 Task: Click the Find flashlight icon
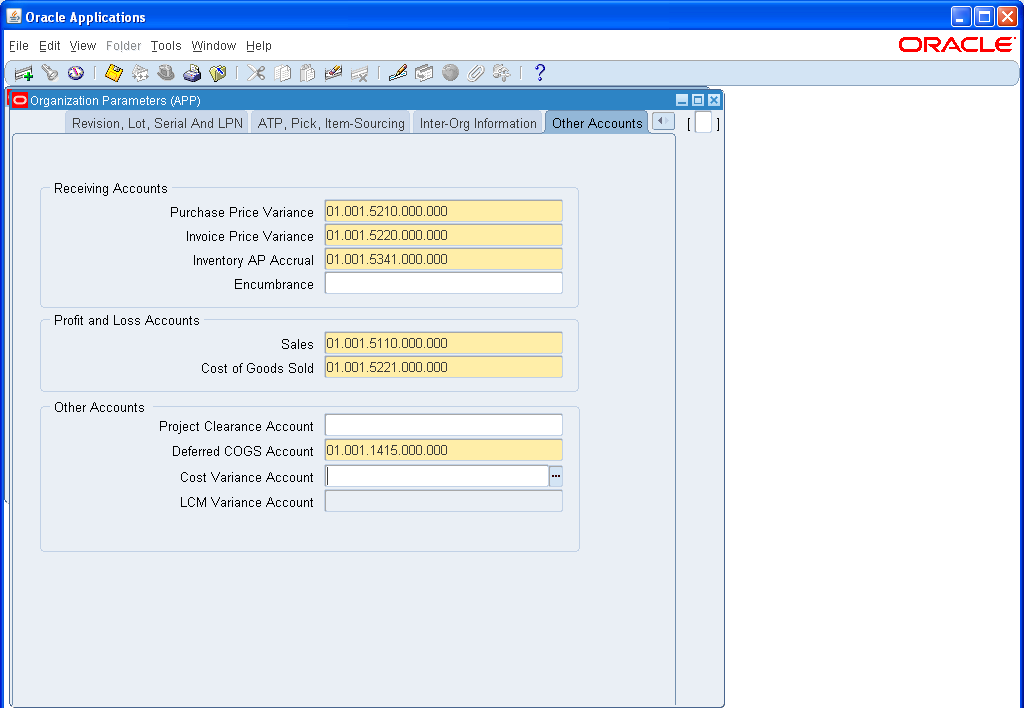pyautogui.click(x=50, y=72)
